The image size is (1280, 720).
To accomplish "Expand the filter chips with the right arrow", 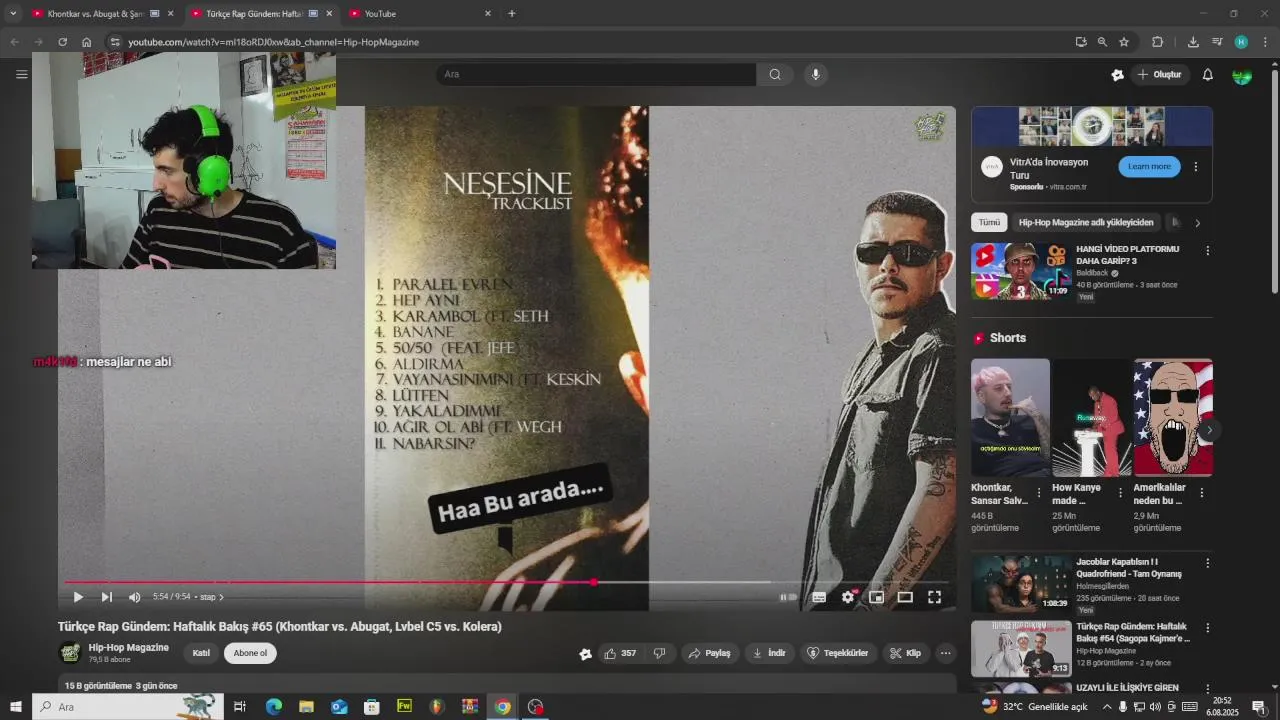I will point(1197,223).
